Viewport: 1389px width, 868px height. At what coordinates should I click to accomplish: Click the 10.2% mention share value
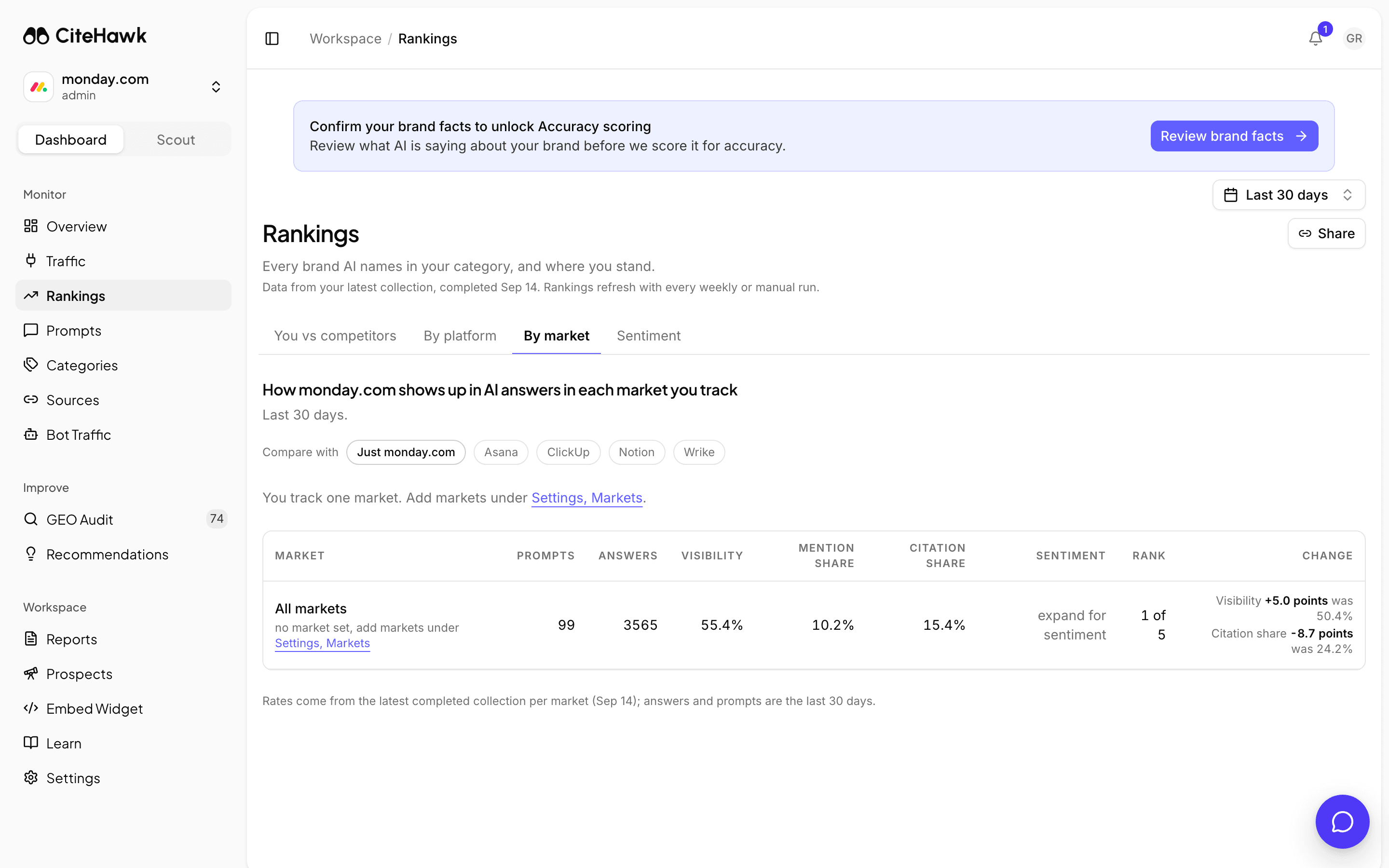coord(833,625)
